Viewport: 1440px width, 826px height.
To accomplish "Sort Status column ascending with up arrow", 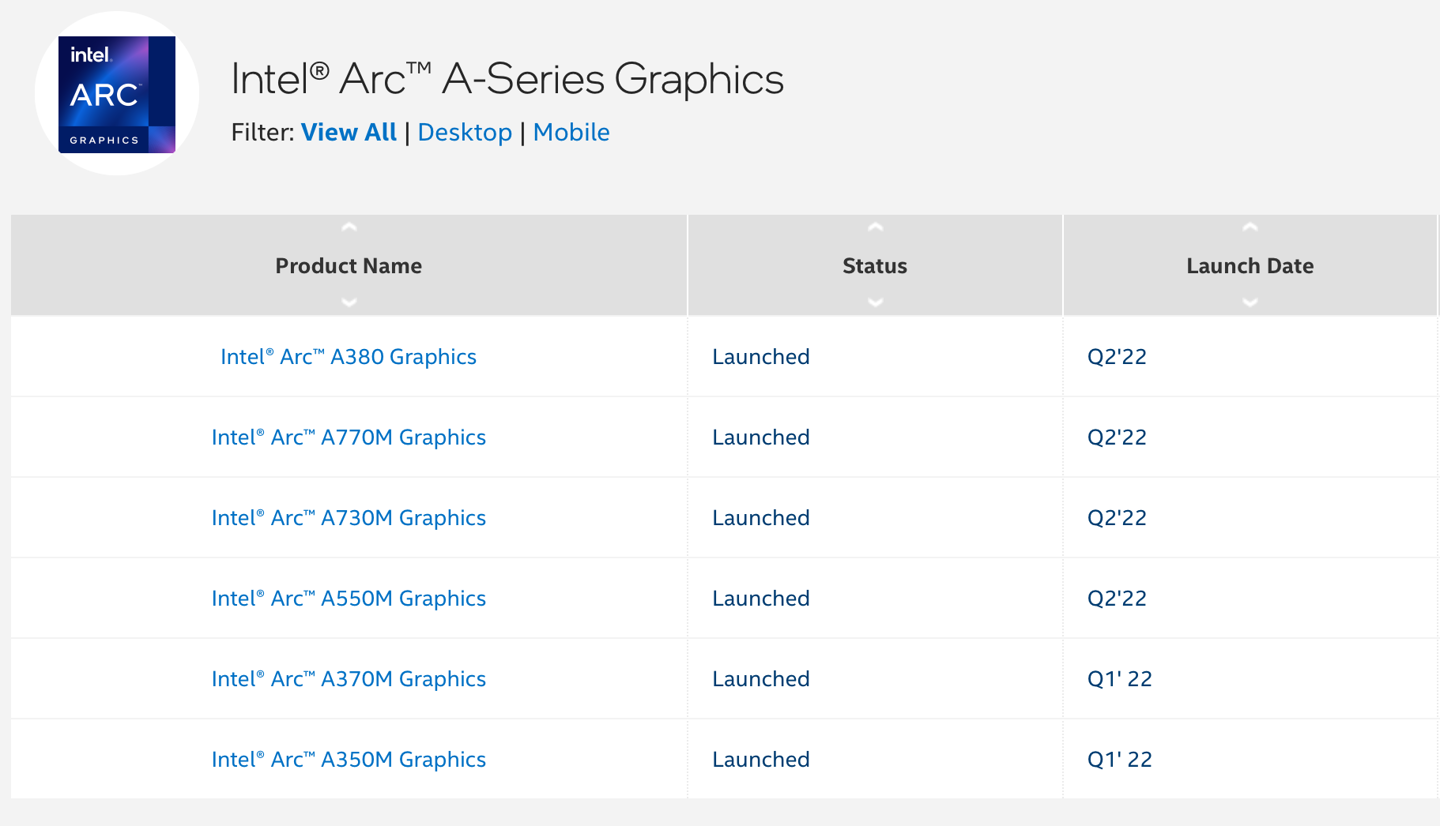I will tap(875, 228).
